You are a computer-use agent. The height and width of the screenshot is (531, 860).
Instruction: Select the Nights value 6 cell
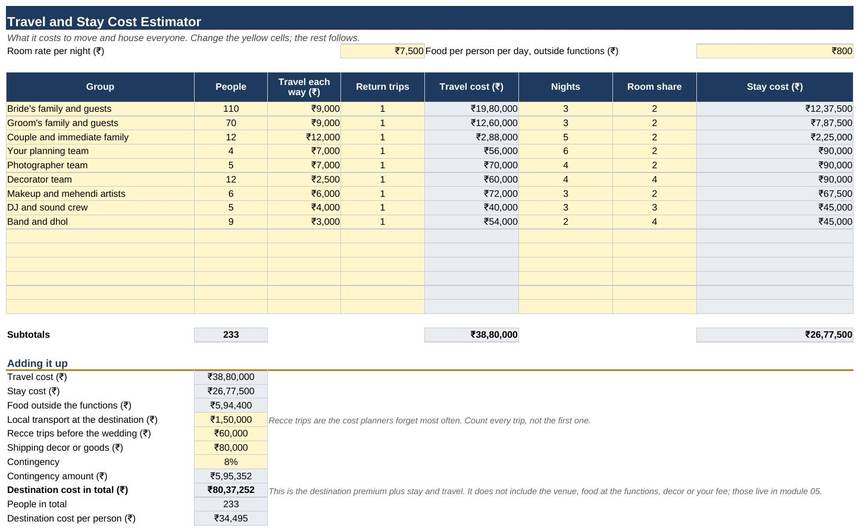coord(565,151)
